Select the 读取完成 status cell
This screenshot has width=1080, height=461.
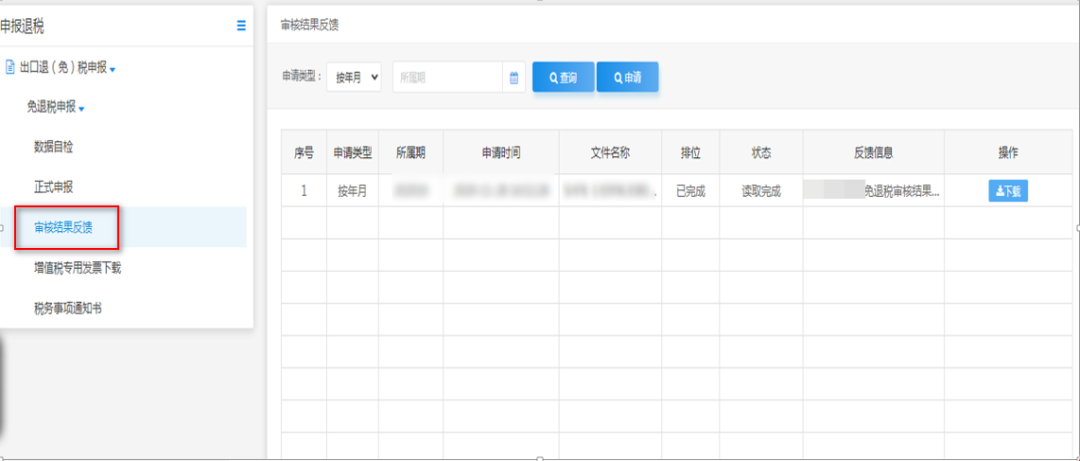(x=761, y=192)
